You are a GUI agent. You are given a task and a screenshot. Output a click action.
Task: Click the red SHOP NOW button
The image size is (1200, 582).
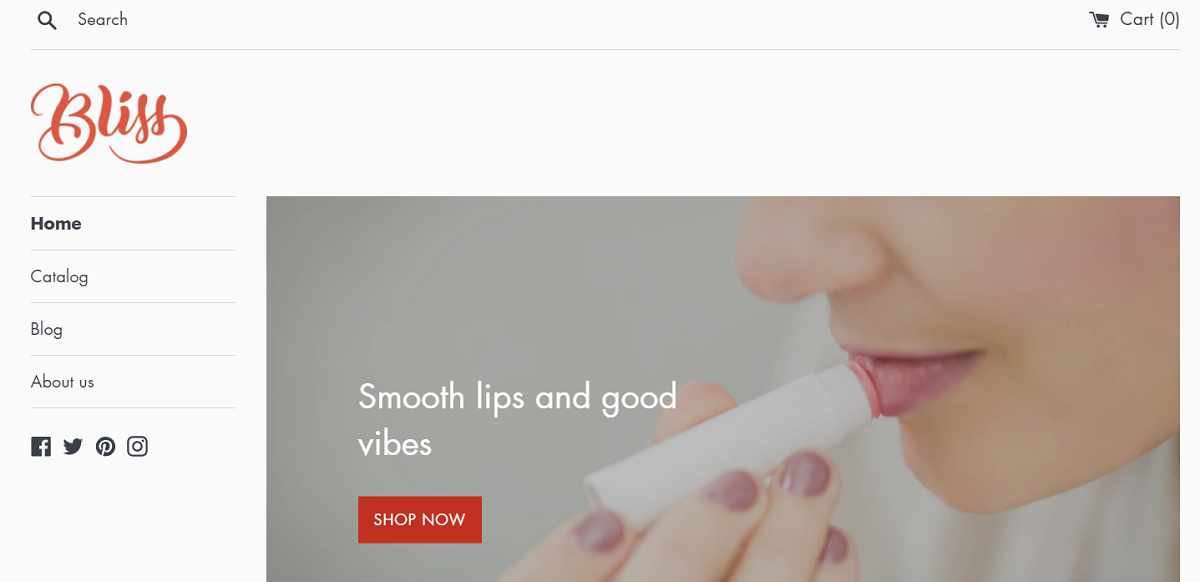pos(420,520)
